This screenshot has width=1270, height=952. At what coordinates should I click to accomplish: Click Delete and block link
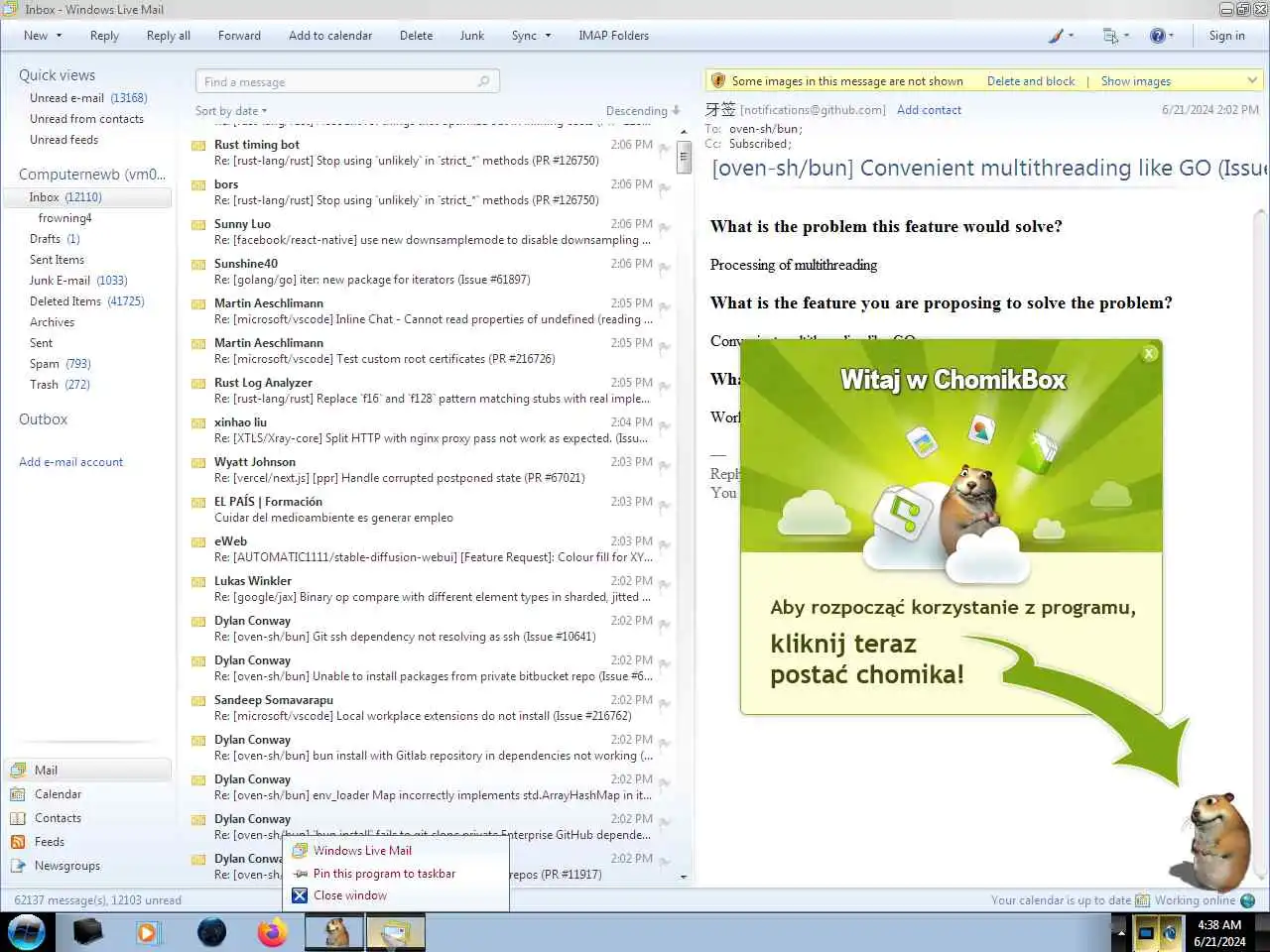[x=1031, y=81]
